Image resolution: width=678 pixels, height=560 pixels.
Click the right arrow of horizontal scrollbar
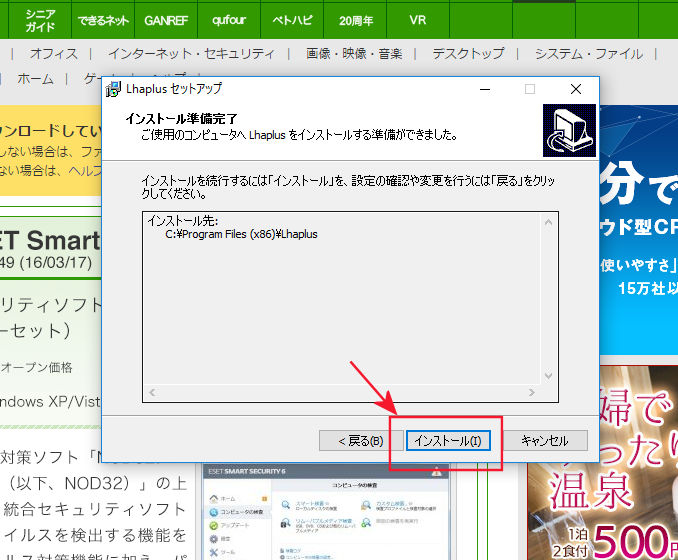click(531, 392)
